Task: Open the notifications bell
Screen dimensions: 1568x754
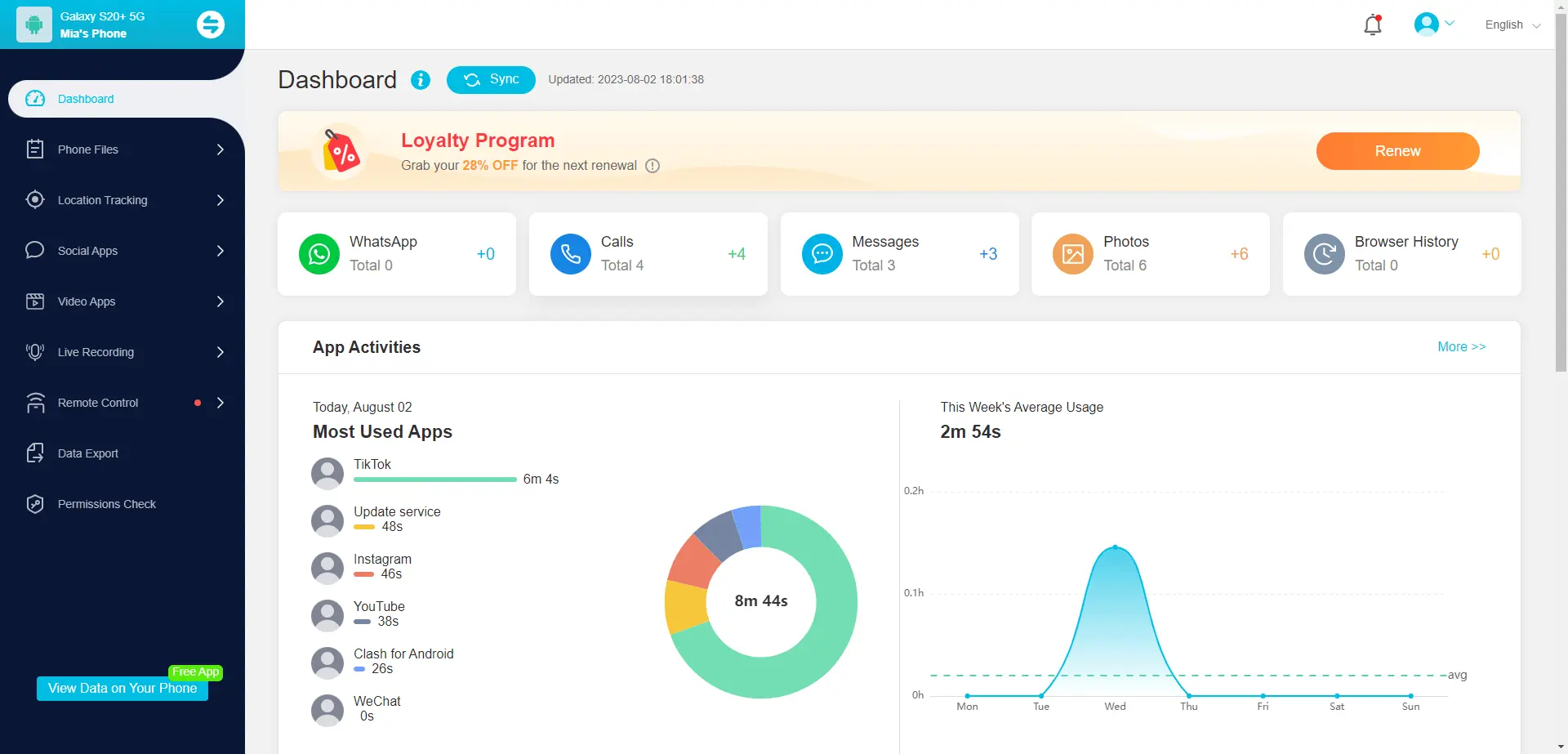Action: [1373, 25]
